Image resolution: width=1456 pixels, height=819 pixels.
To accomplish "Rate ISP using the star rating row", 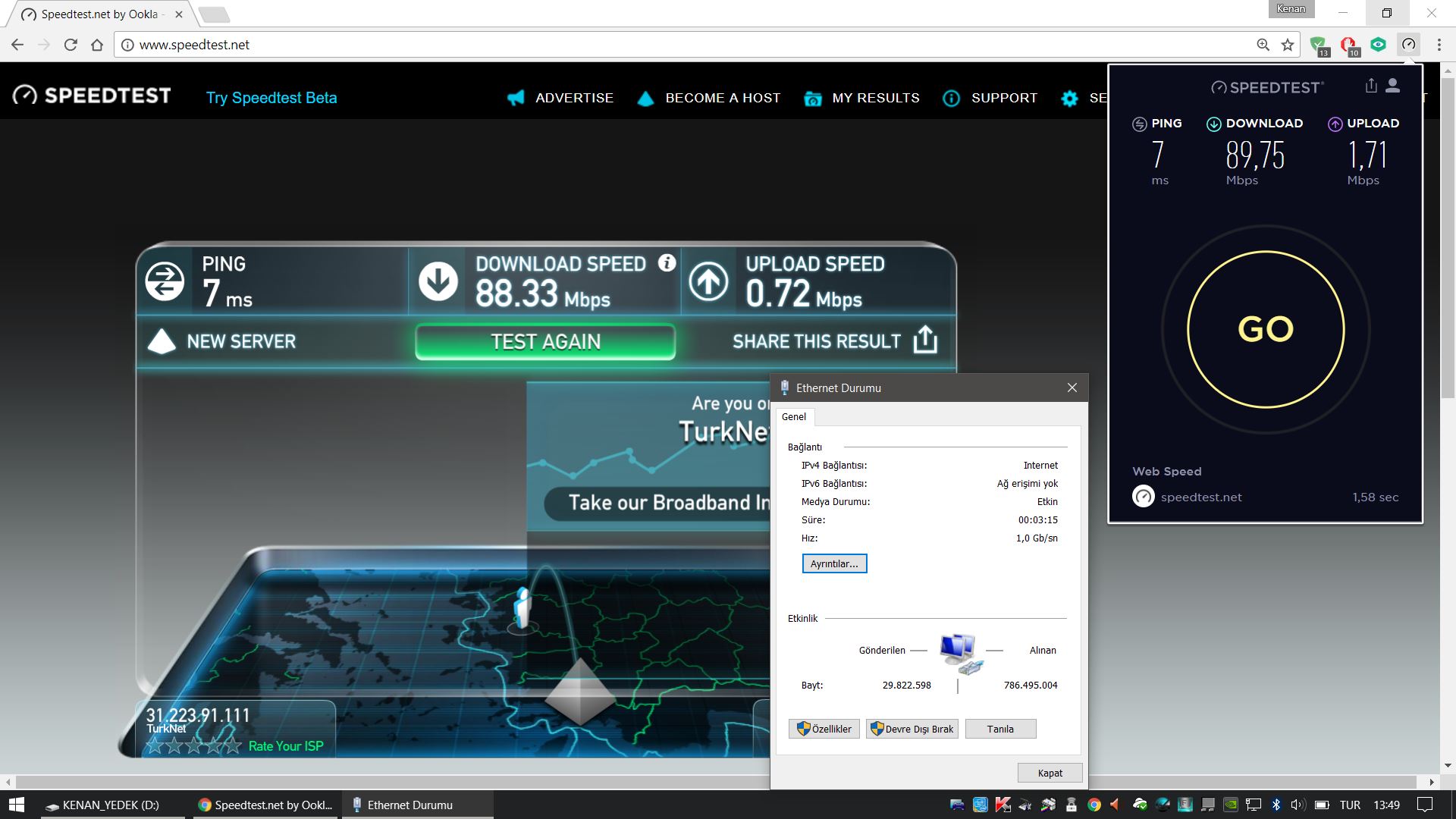I will 193,745.
